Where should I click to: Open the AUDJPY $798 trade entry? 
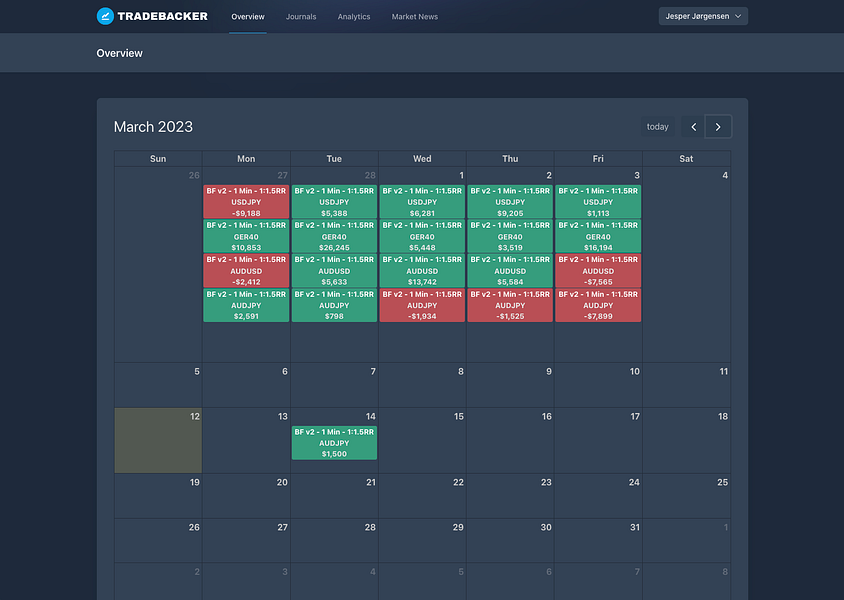[x=334, y=305]
